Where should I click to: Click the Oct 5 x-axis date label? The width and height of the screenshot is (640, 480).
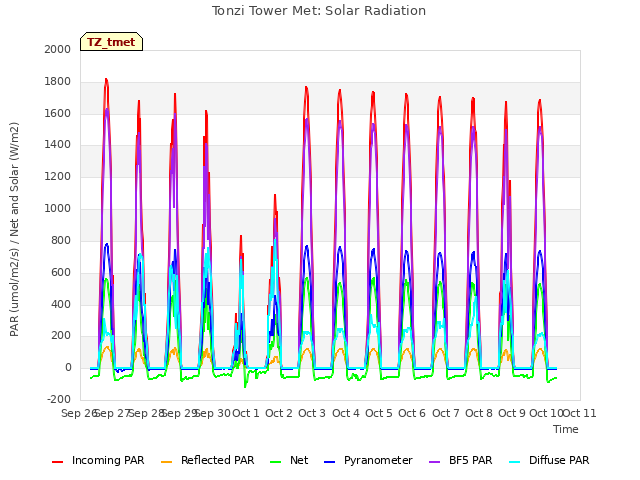379,413
